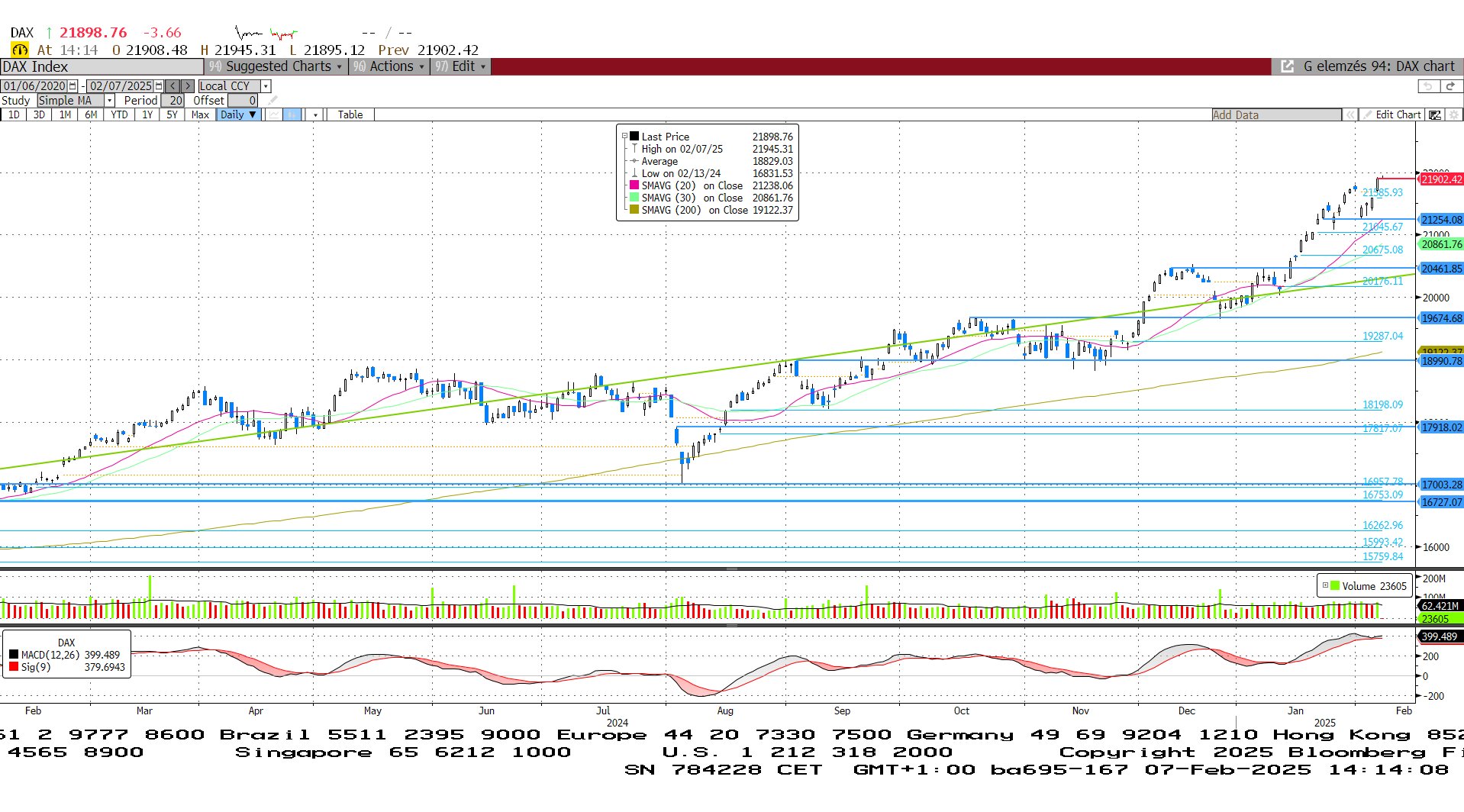Open the annotations toolbar icon

[x=1435, y=114]
